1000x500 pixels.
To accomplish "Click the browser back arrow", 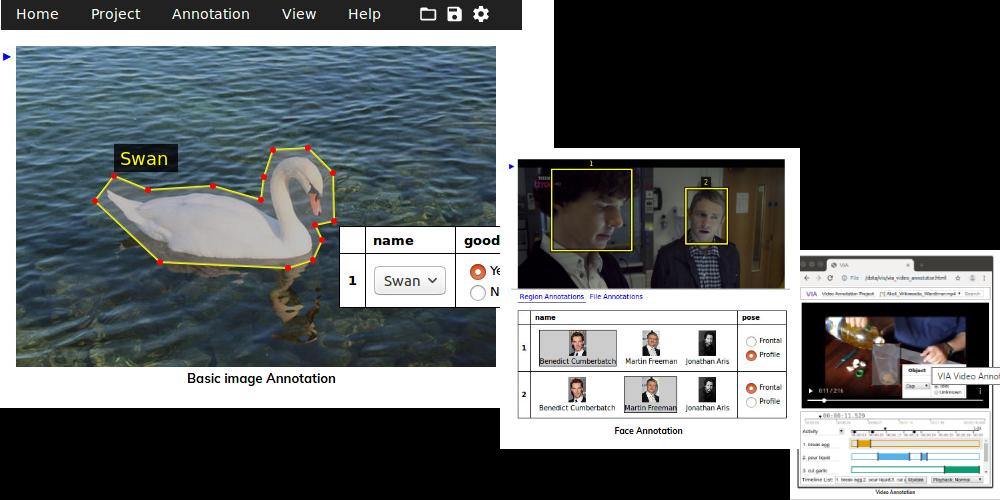I will click(807, 277).
